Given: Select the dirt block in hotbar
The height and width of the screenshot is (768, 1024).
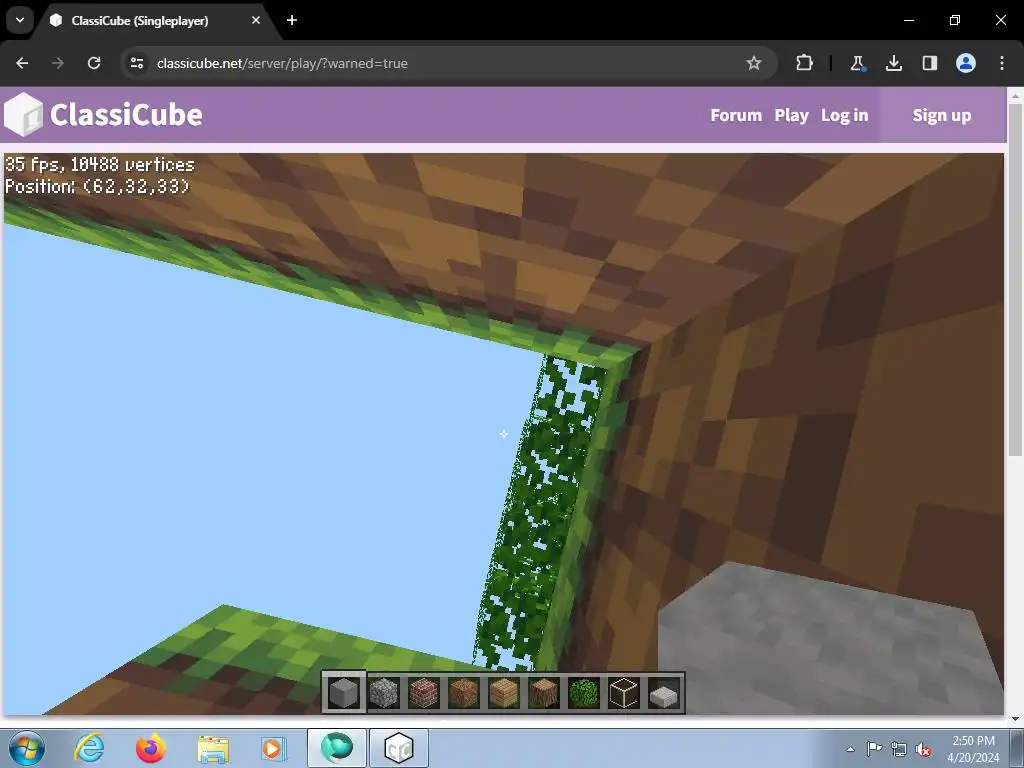Looking at the screenshot, I should click(464, 693).
